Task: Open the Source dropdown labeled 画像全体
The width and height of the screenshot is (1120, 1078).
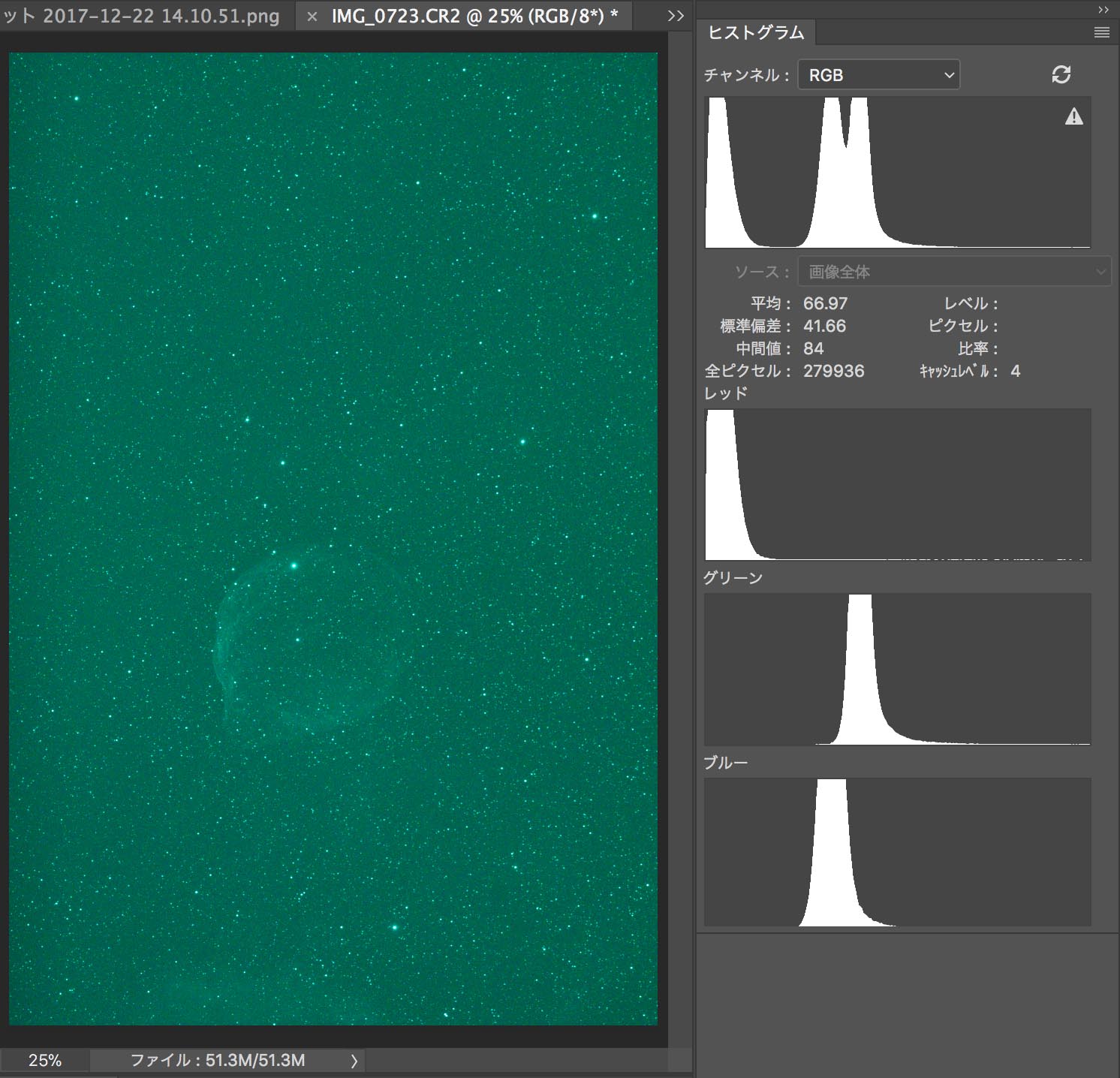Action: (953, 272)
